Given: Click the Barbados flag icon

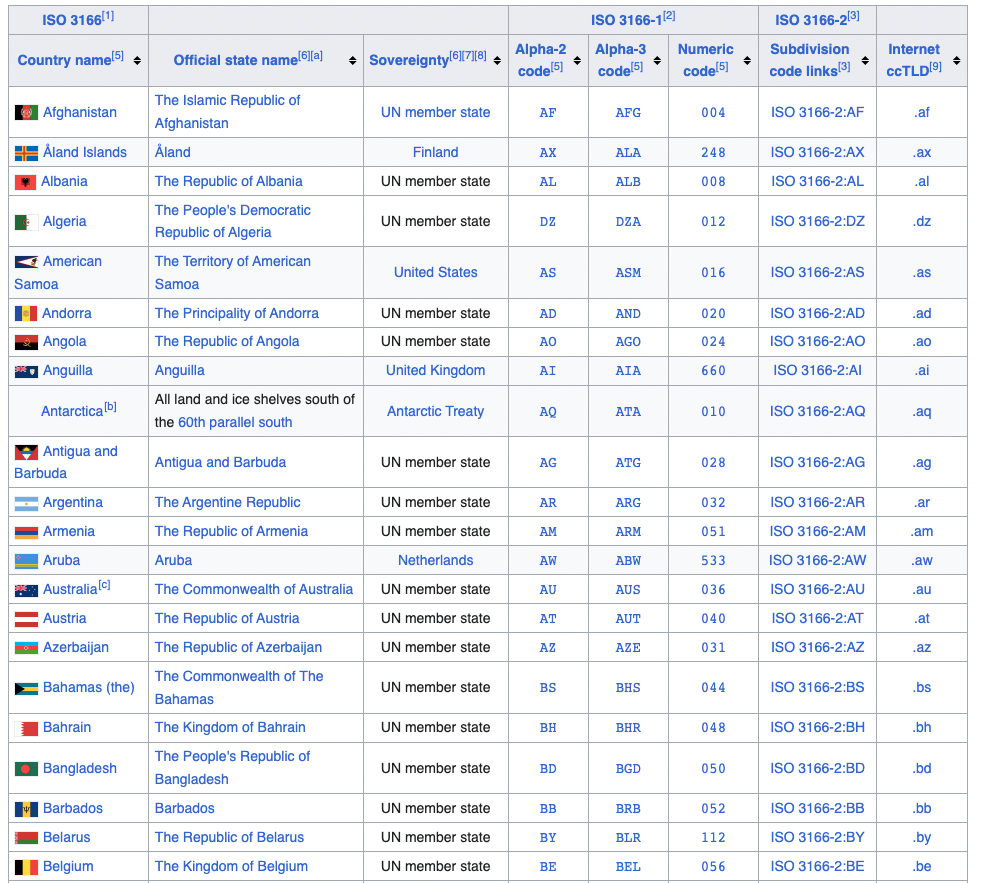Looking at the screenshot, I should pyautogui.click(x=26, y=809).
